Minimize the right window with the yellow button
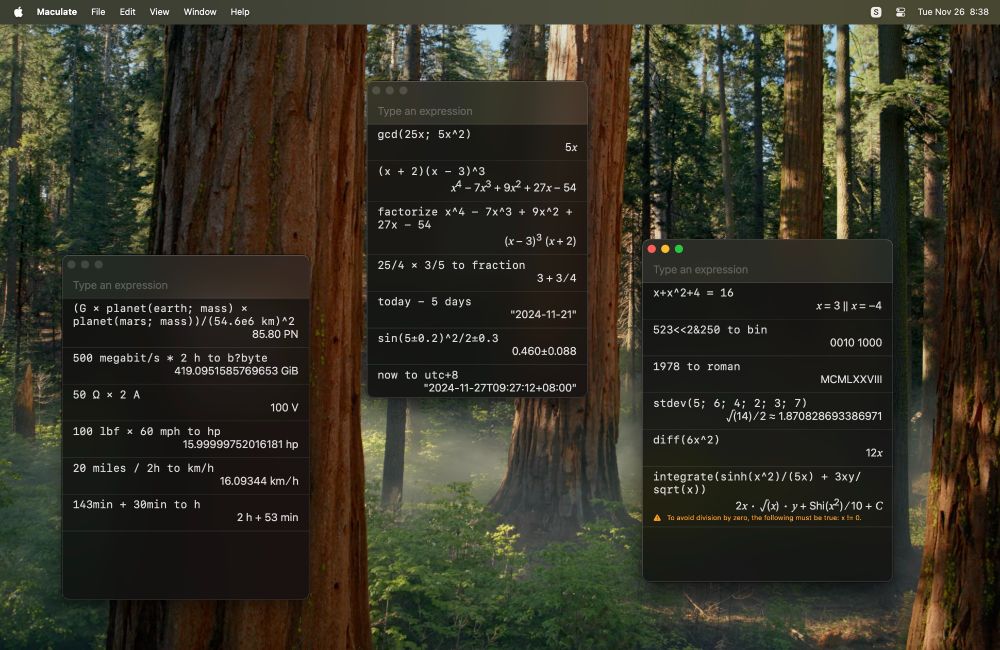 click(665, 249)
